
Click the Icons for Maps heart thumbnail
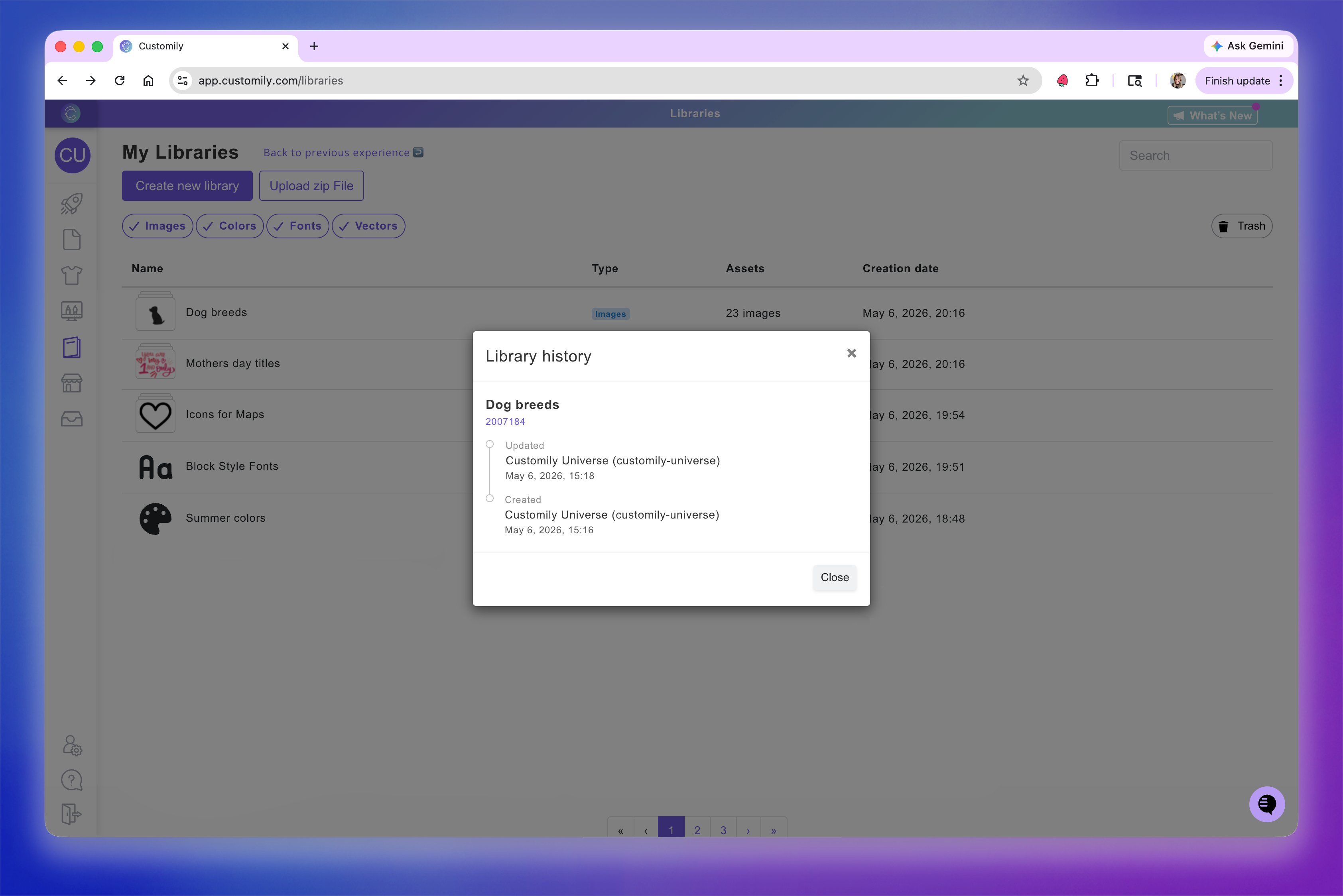(x=156, y=414)
